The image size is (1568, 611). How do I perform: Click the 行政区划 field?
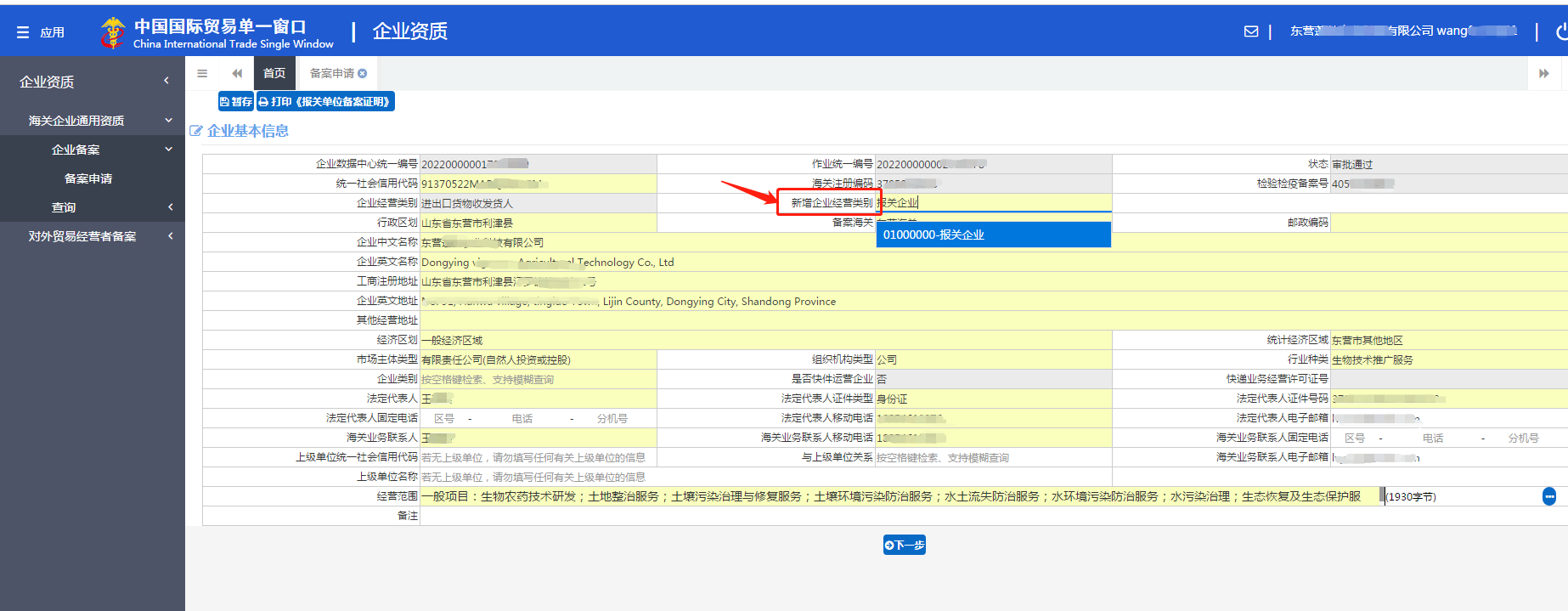click(x=538, y=223)
